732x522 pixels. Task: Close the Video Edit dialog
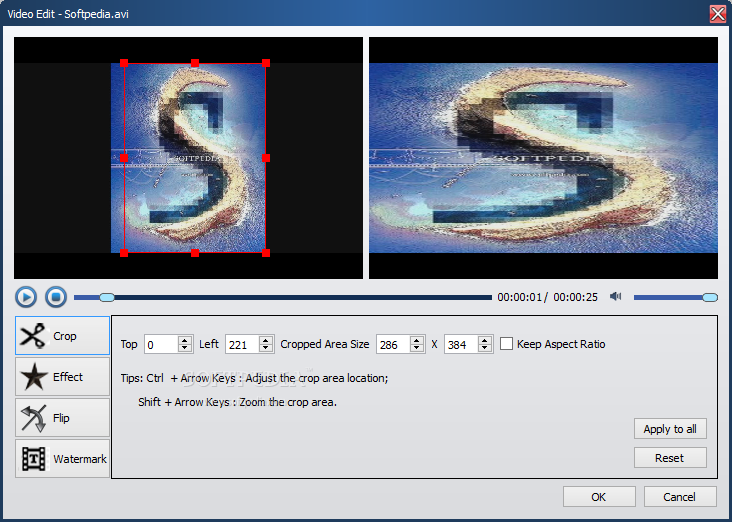(x=718, y=14)
